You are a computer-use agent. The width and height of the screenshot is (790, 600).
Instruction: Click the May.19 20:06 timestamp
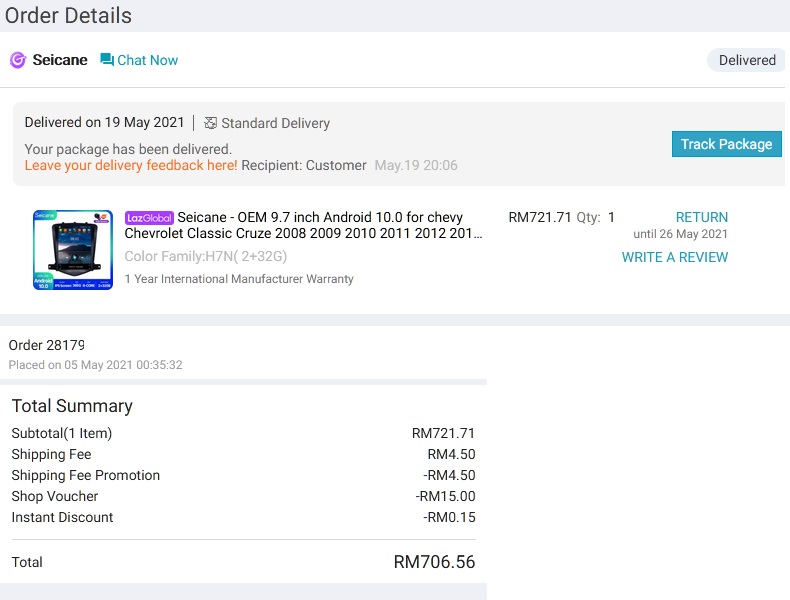pos(416,165)
